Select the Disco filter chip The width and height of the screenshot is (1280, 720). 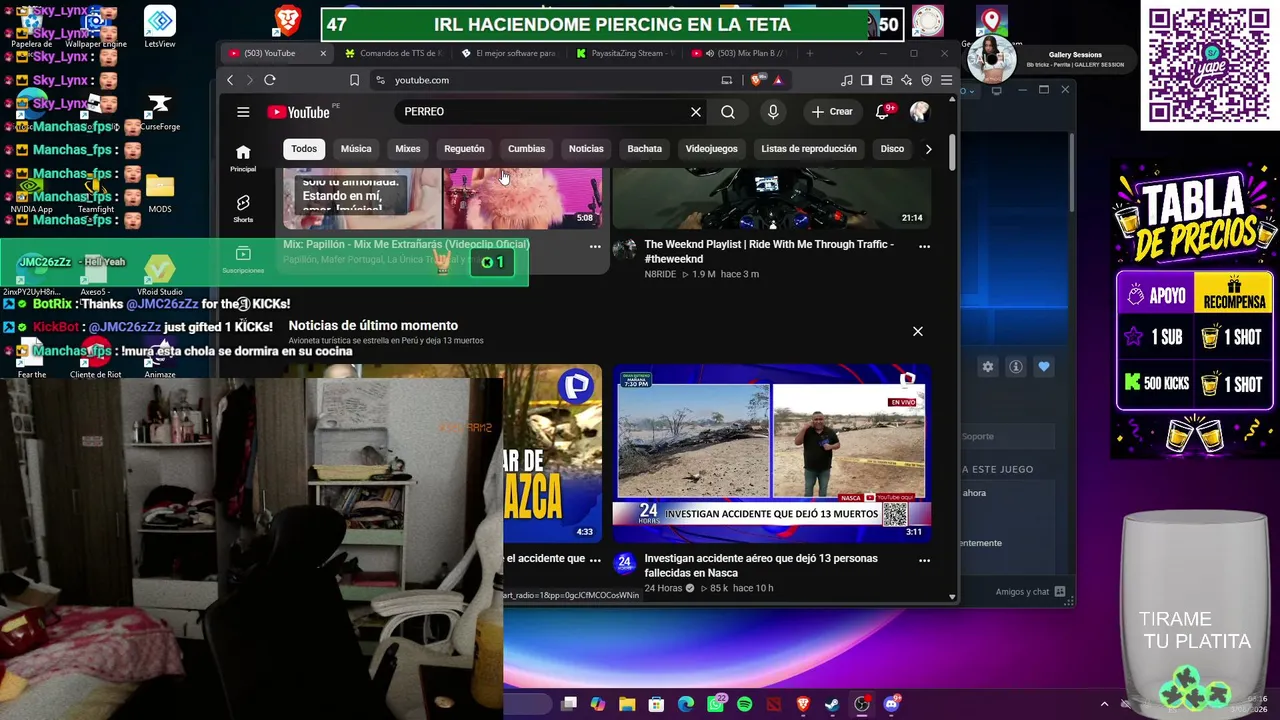click(892, 149)
